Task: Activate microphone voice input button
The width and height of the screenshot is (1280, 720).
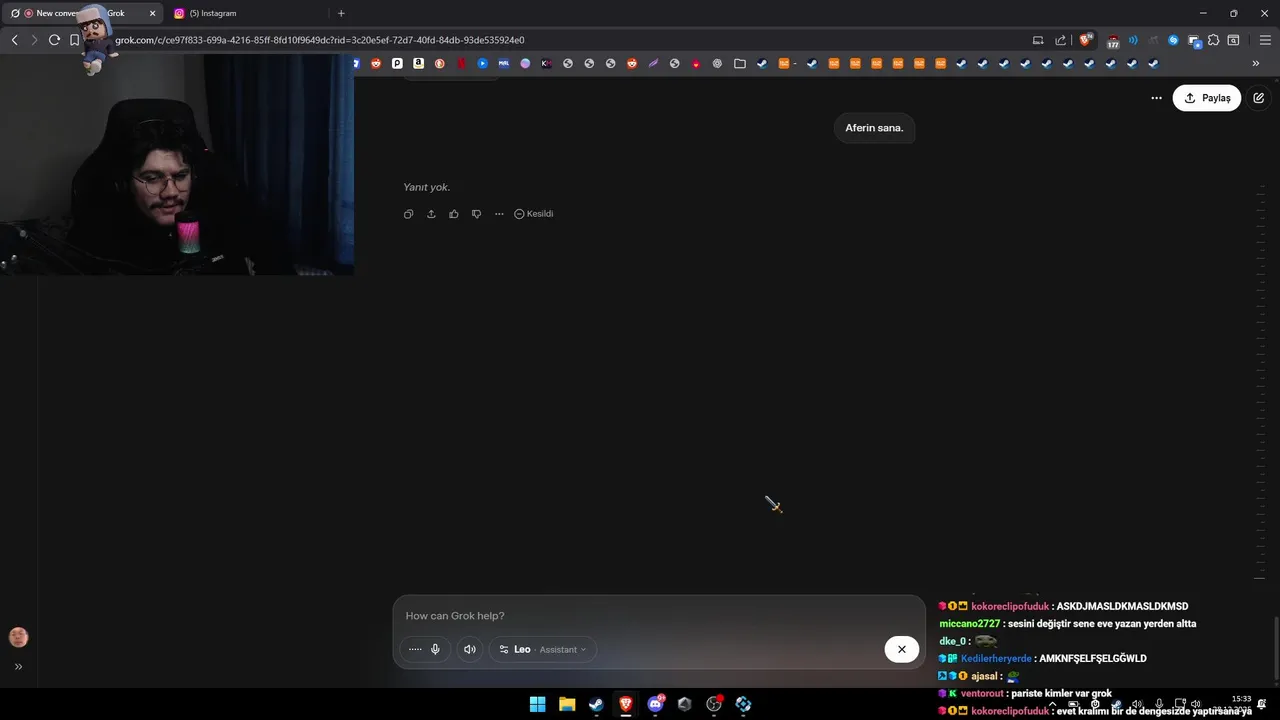Action: pyautogui.click(x=435, y=649)
